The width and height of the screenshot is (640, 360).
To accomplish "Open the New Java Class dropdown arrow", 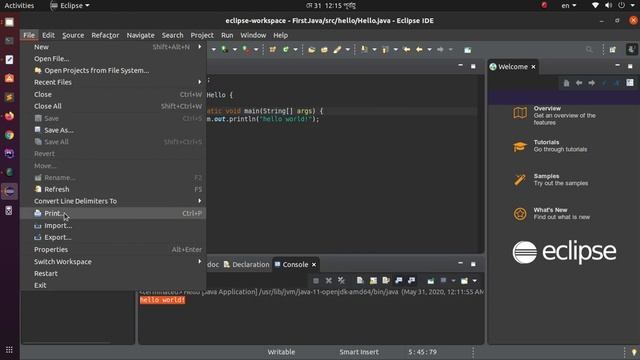I will click(x=296, y=50).
